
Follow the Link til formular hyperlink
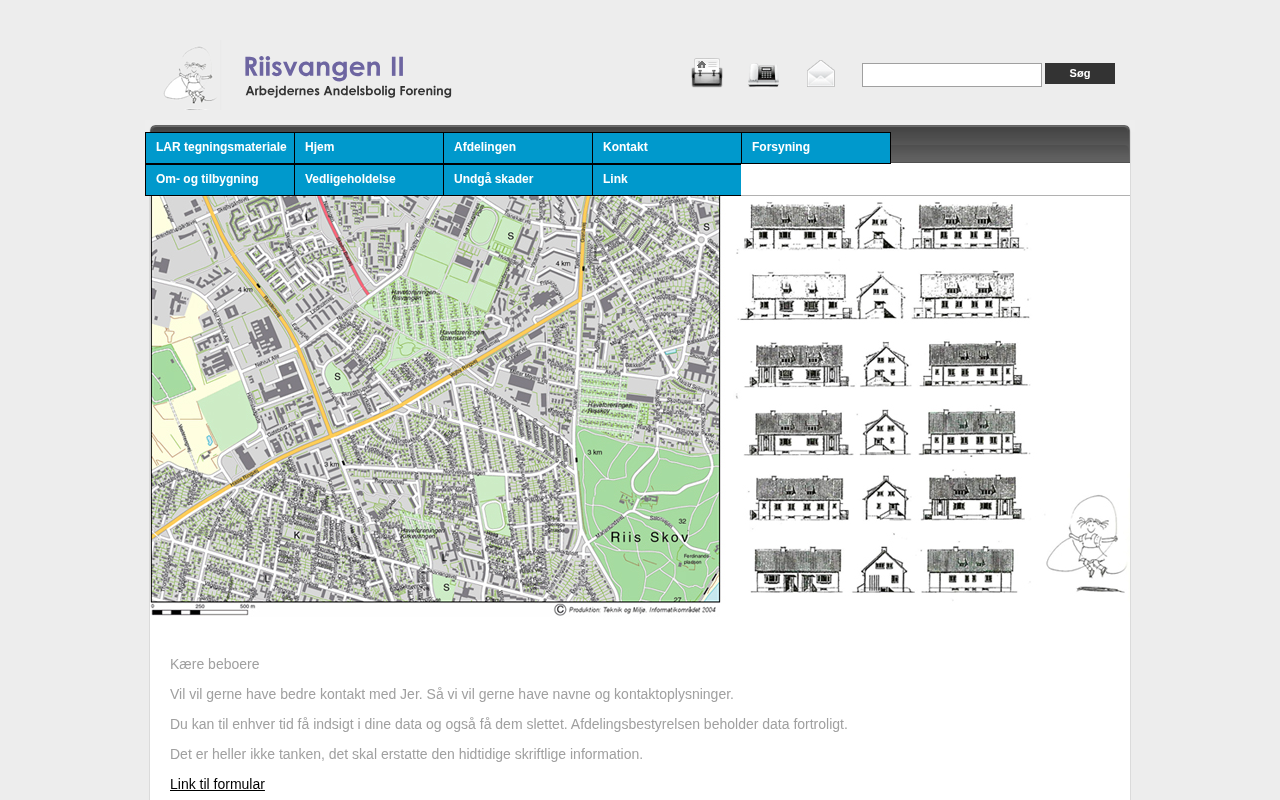click(x=217, y=784)
